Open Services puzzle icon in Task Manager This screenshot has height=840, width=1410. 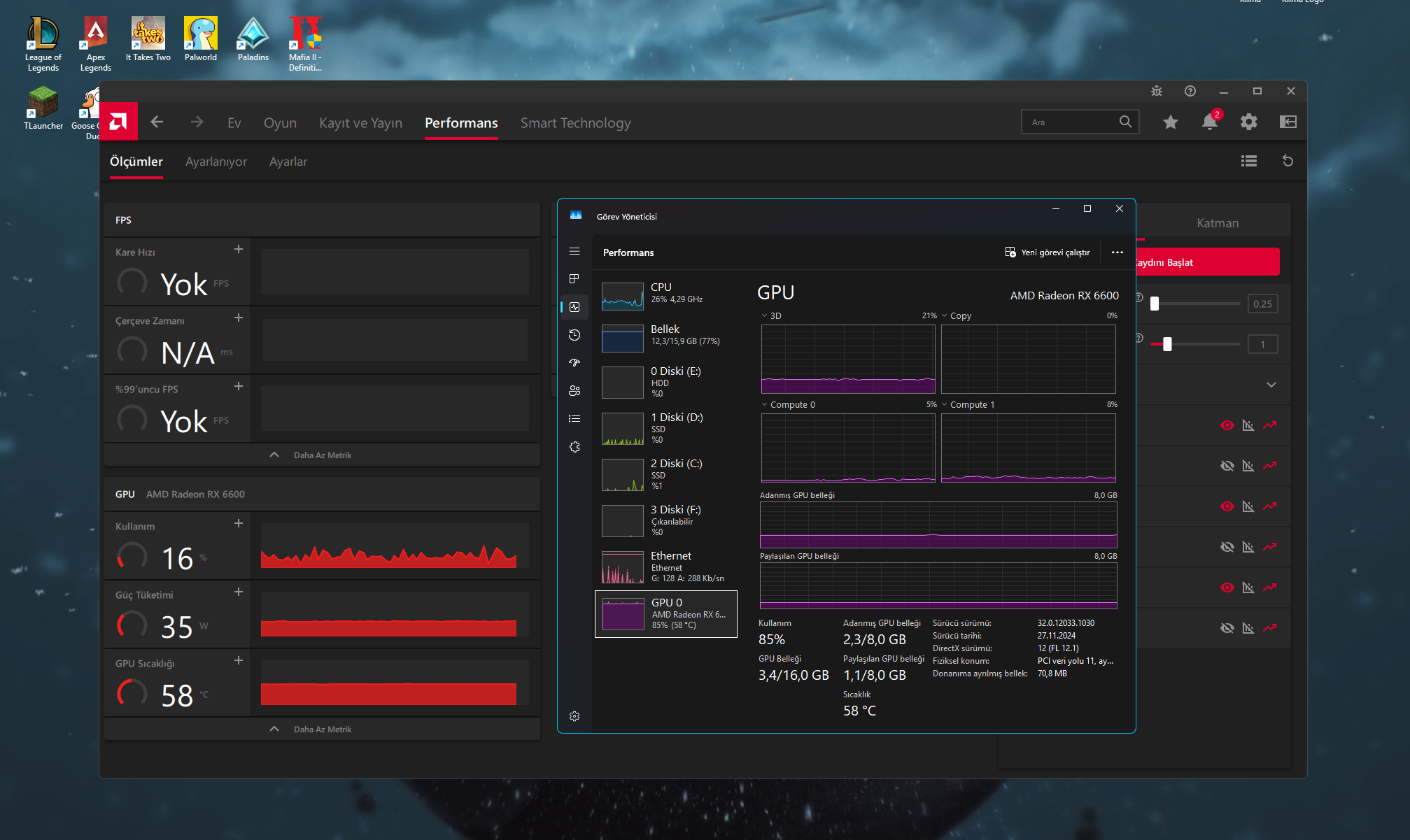tap(574, 447)
